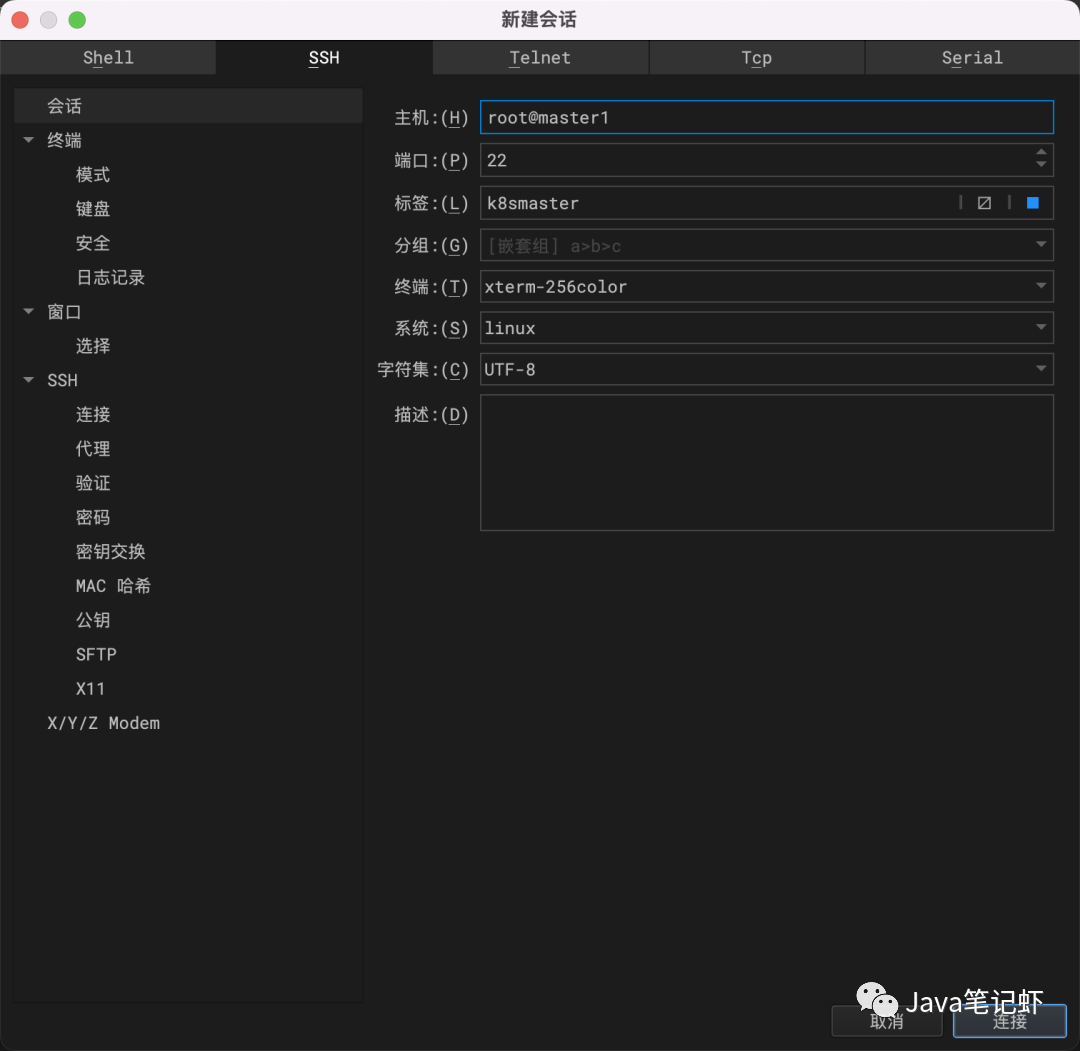Image resolution: width=1080 pixels, height=1051 pixels.
Task: Open the SFTP settings page
Action: pyautogui.click(x=96, y=654)
